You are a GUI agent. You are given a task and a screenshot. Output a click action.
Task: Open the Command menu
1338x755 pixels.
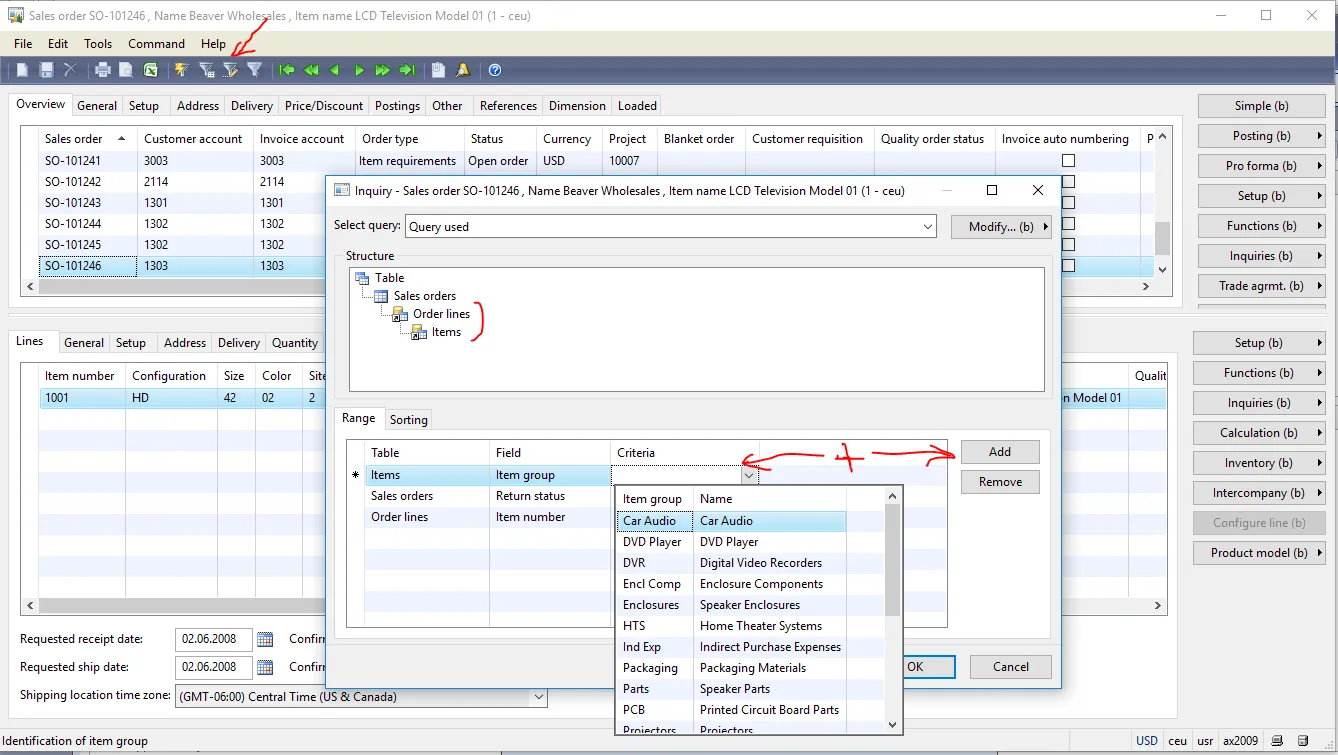pos(156,44)
